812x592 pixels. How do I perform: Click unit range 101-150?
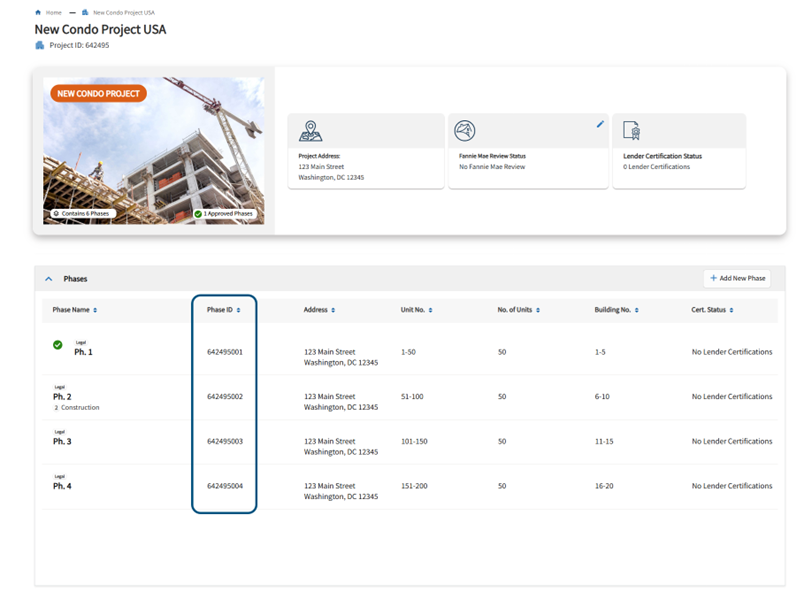pos(414,441)
